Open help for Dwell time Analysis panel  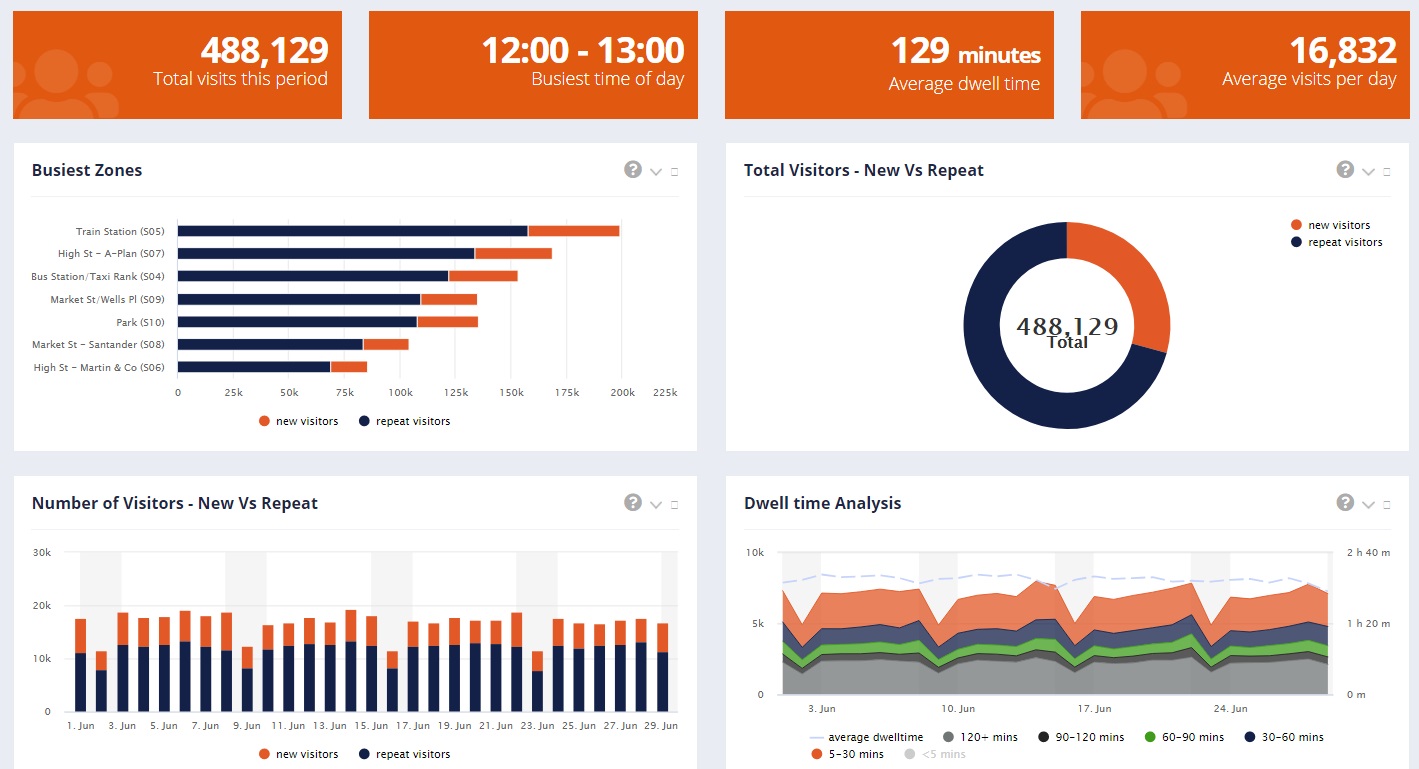coord(1345,502)
